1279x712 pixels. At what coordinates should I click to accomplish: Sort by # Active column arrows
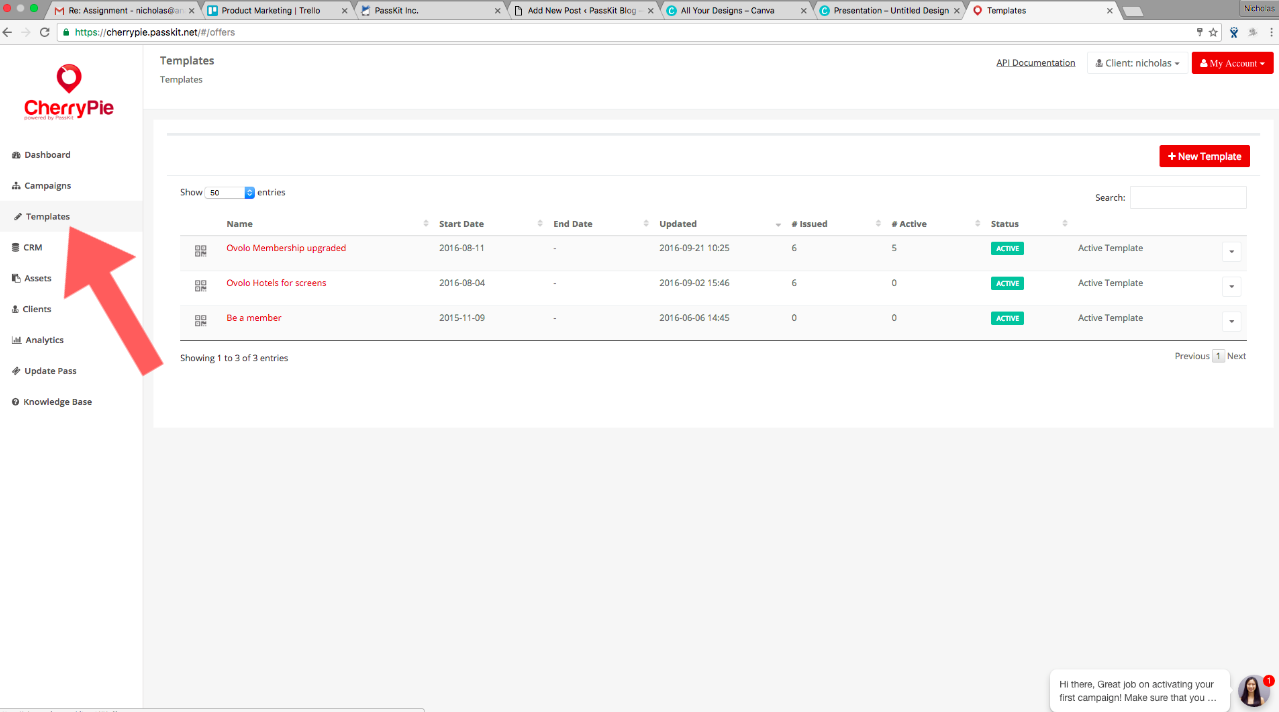(978, 224)
